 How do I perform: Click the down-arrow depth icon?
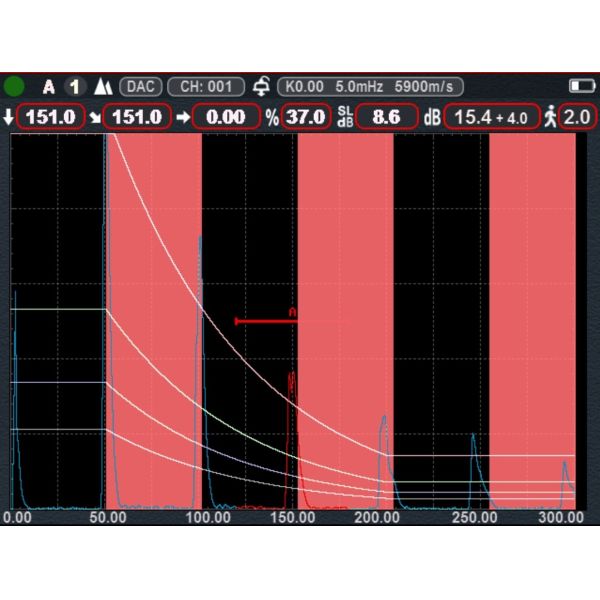click(x=10, y=117)
